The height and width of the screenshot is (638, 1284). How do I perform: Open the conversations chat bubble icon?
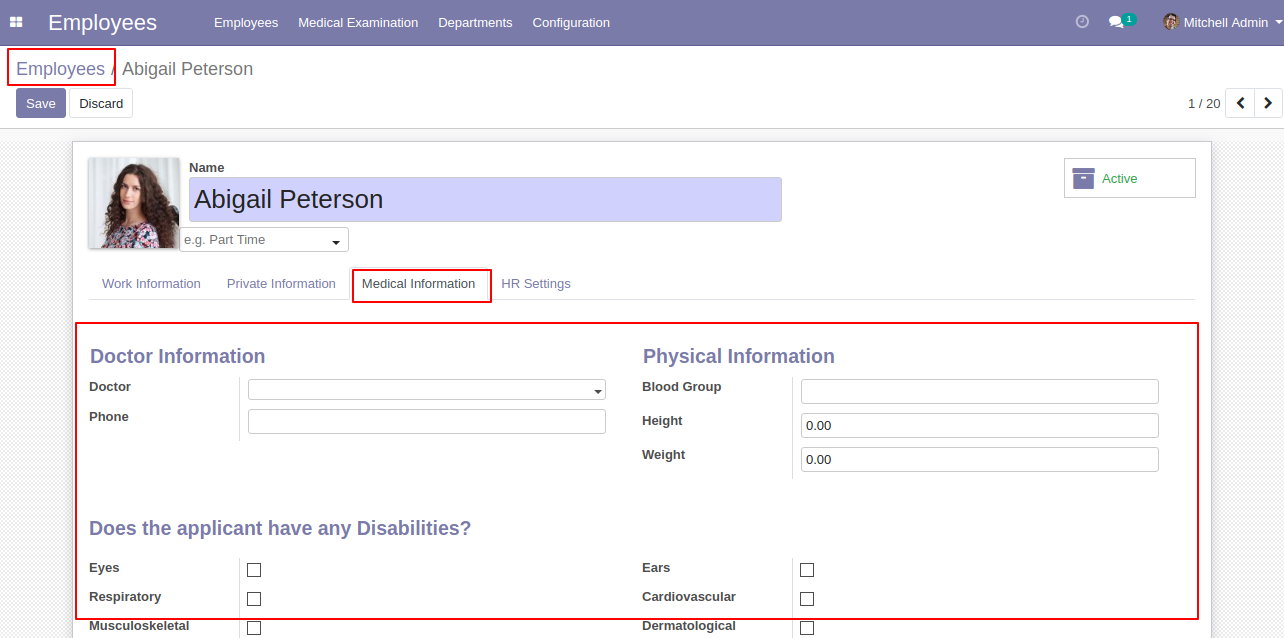(1116, 22)
